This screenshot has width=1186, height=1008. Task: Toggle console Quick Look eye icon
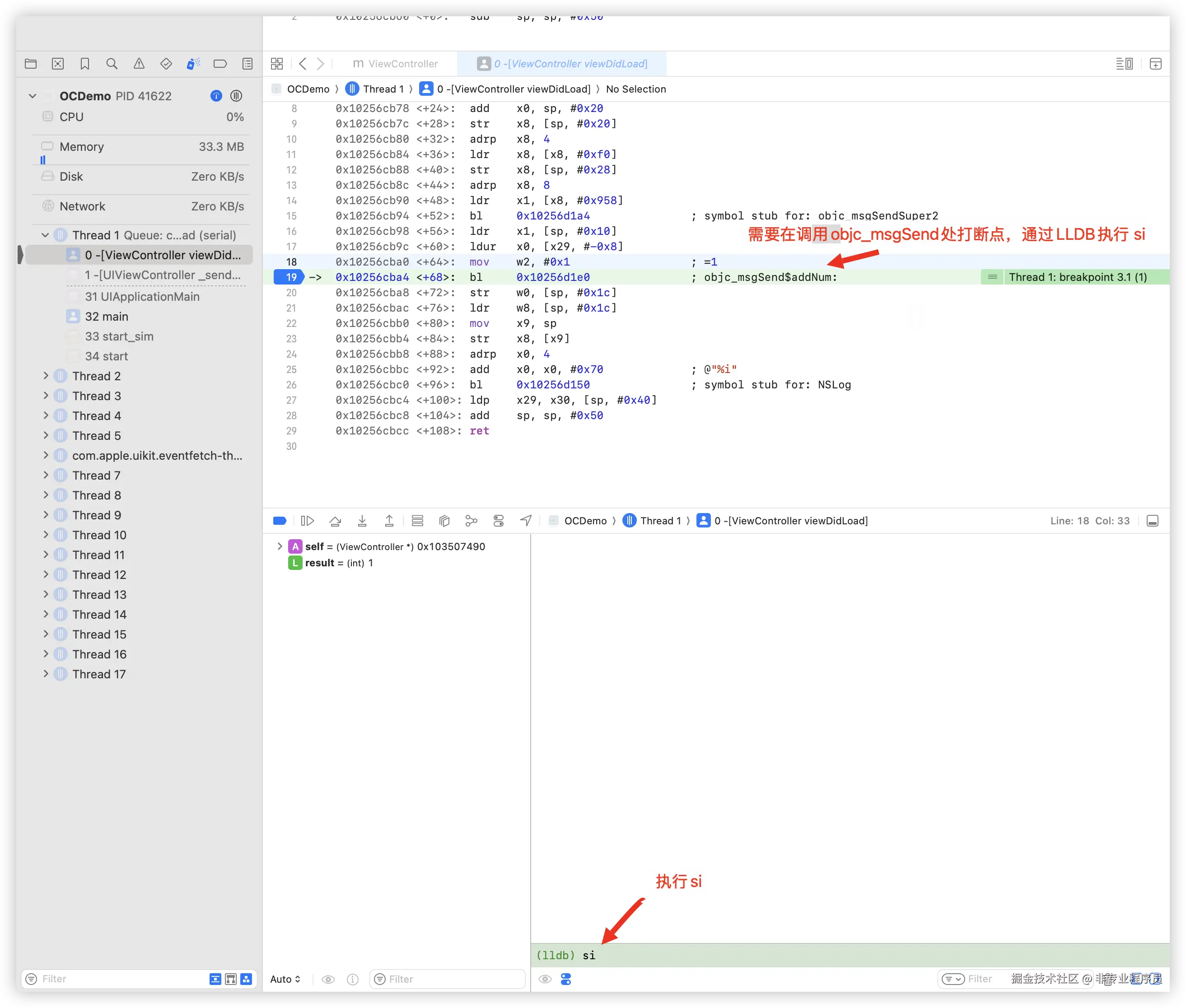coord(545,979)
